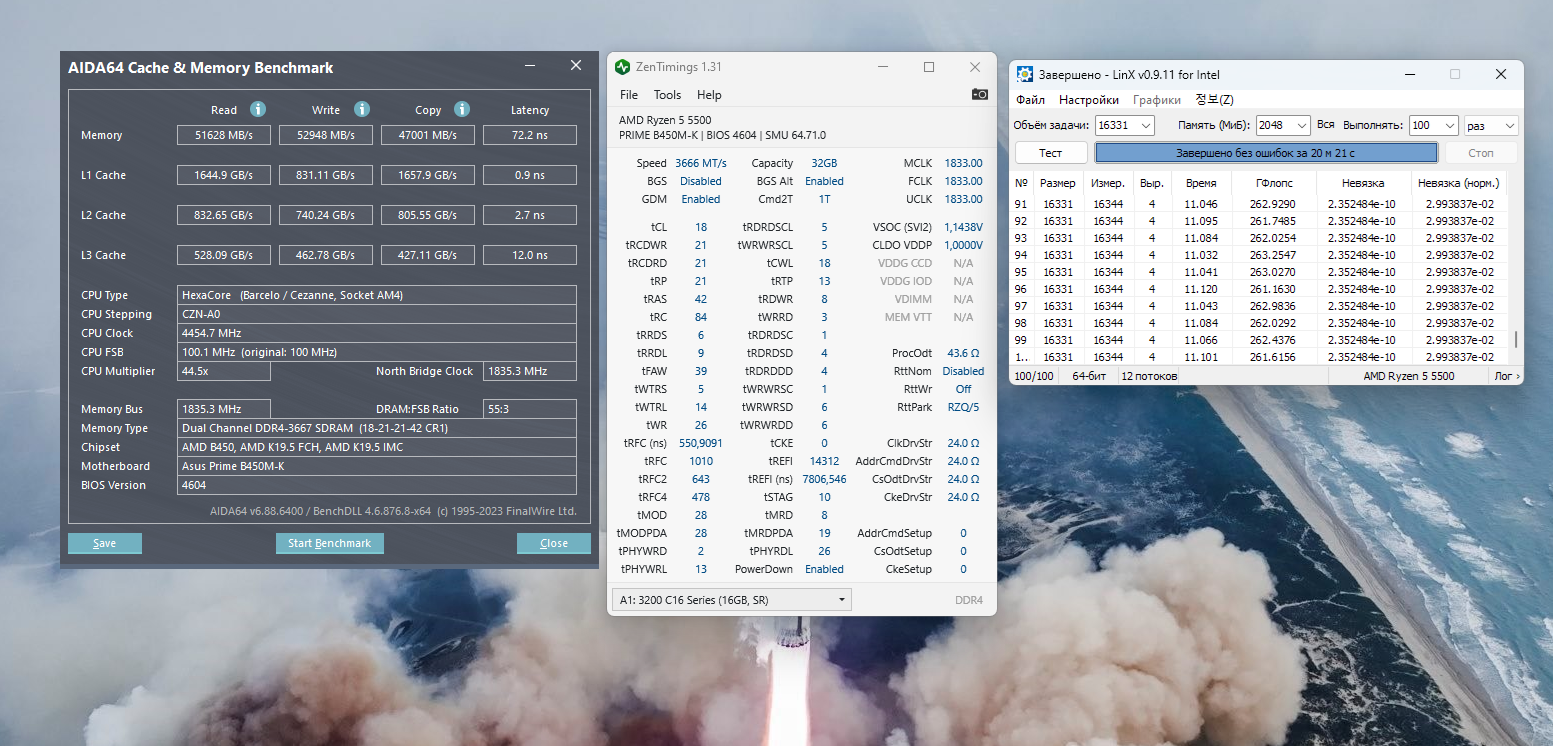Select LinX row with time 11.046

pyautogui.click(x=1260, y=204)
